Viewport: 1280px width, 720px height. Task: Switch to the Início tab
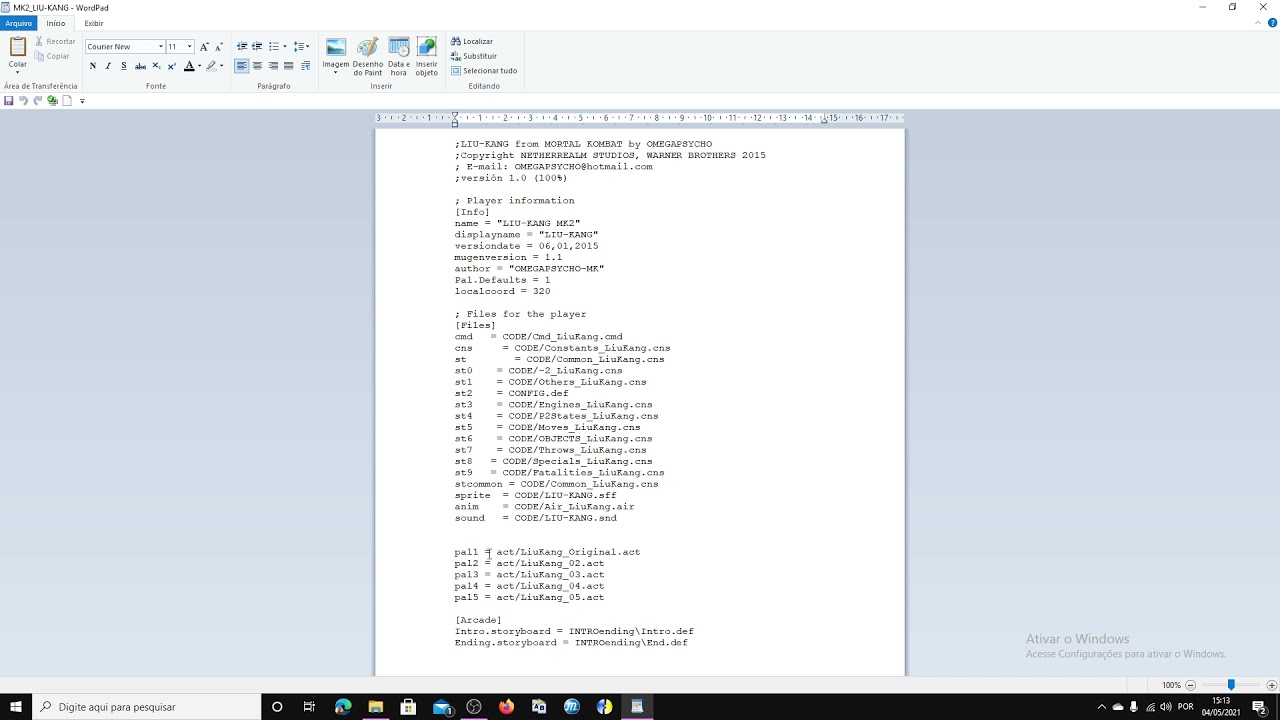click(56, 23)
